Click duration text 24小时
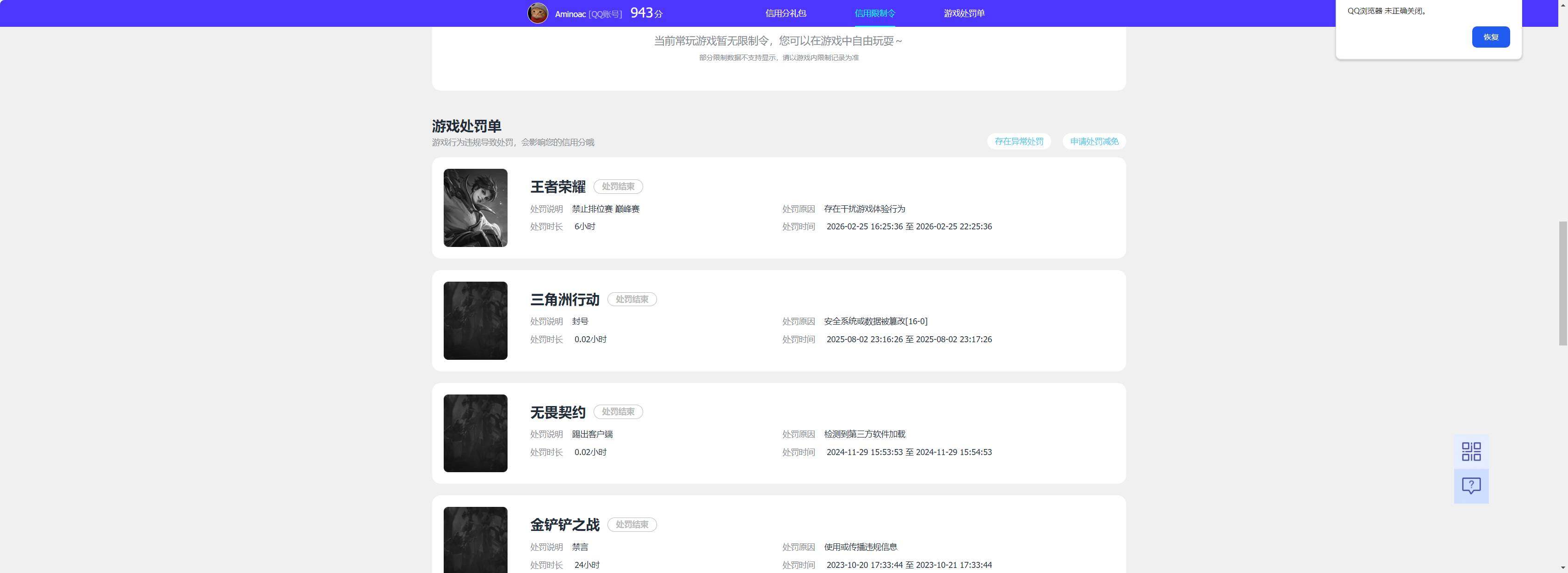The width and height of the screenshot is (1568, 573). pos(587,565)
